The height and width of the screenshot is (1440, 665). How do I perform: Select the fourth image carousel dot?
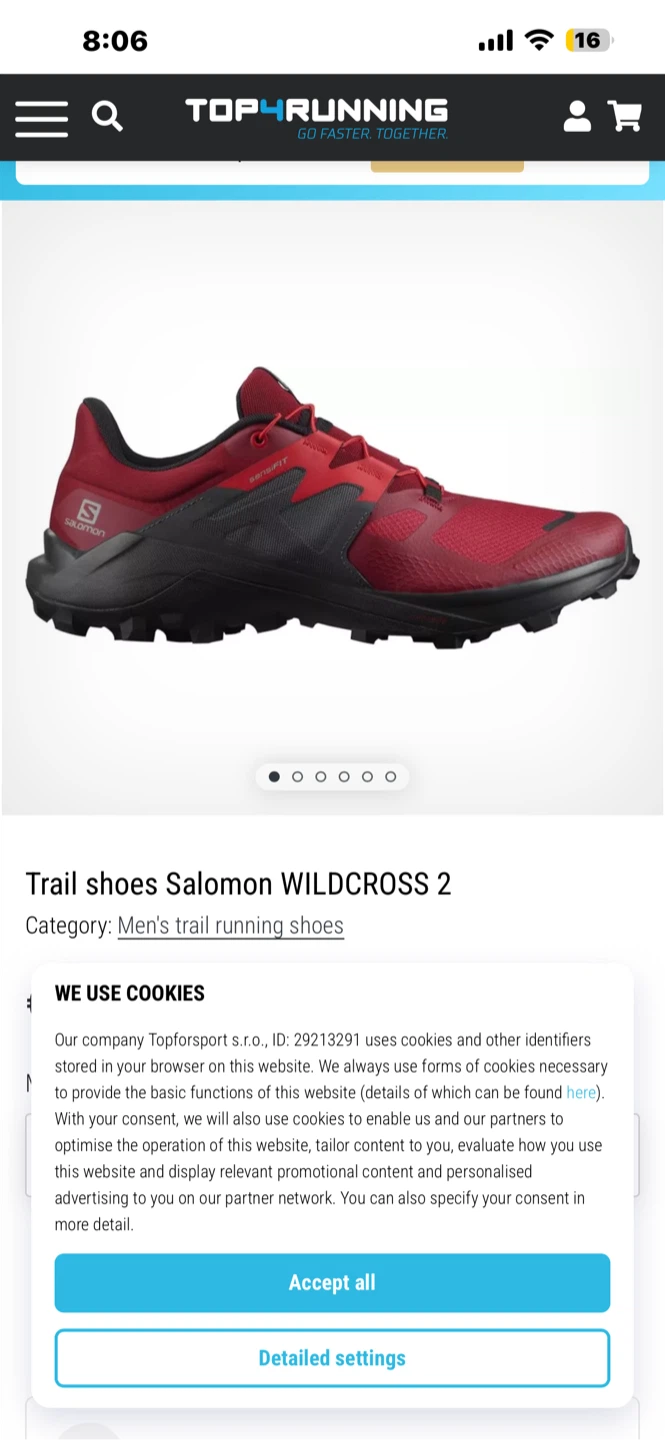point(344,777)
